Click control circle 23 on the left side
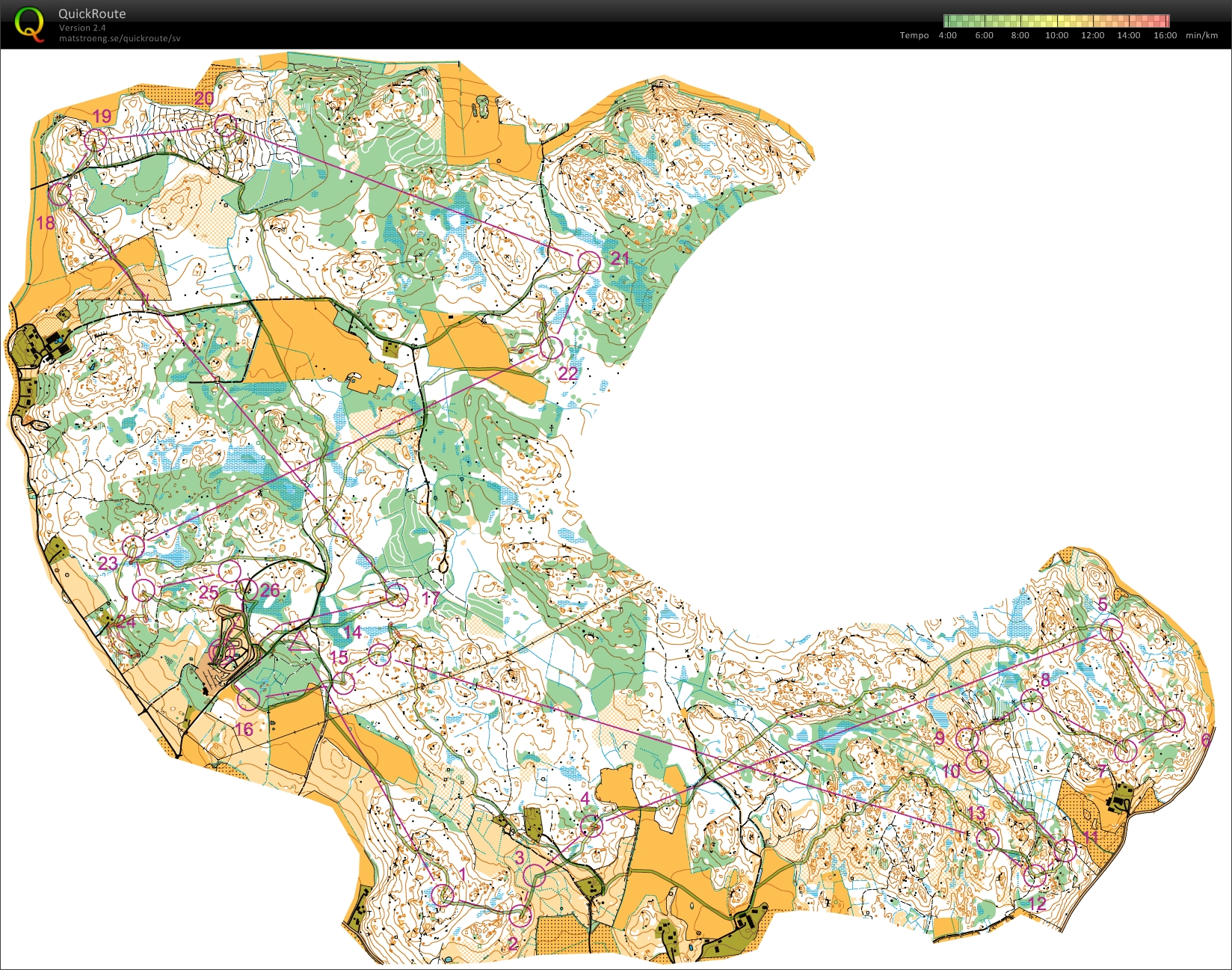The height and width of the screenshot is (970, 1232). click(135, 548)
